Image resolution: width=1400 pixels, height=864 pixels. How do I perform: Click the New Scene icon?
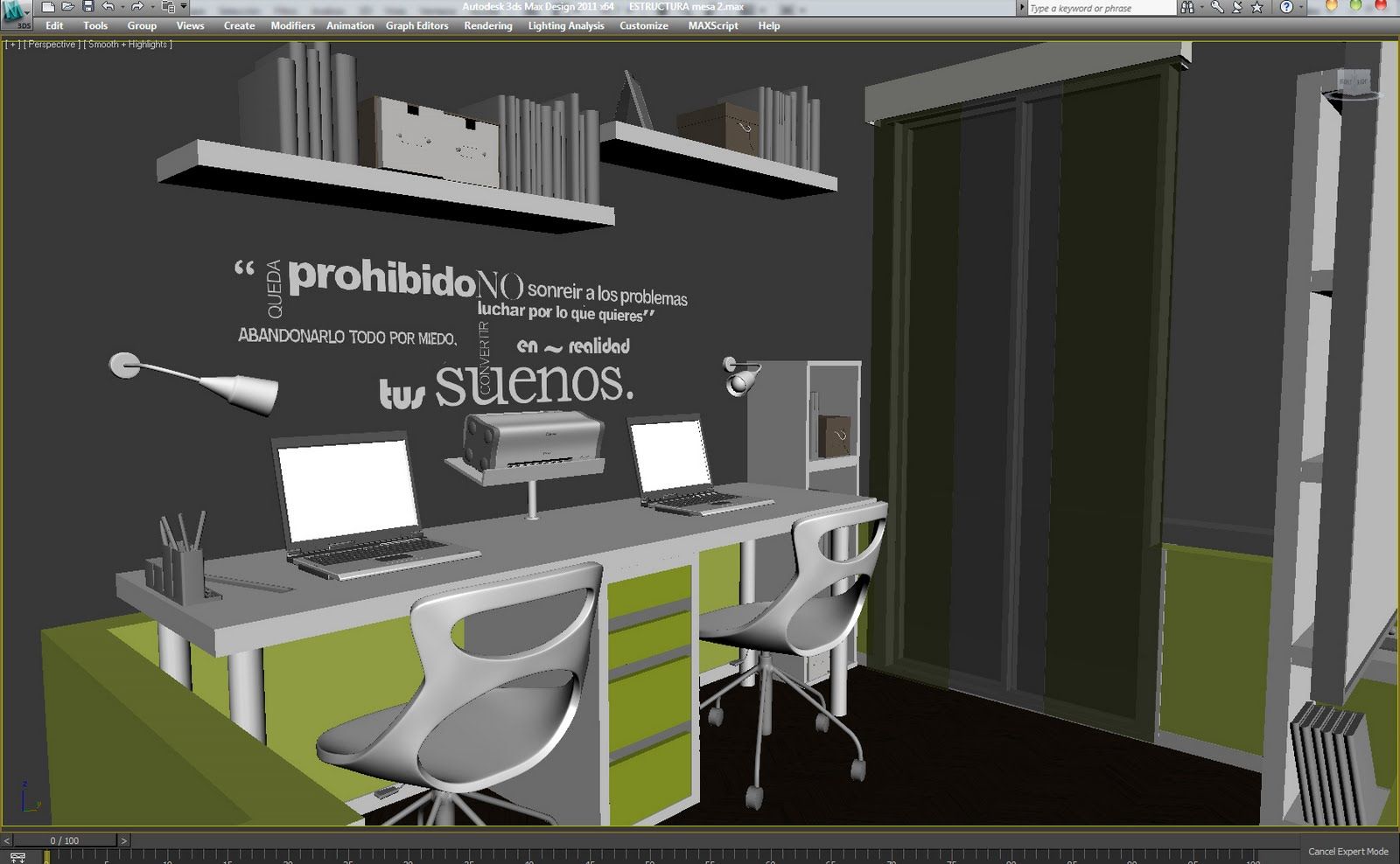click(49, 7)
